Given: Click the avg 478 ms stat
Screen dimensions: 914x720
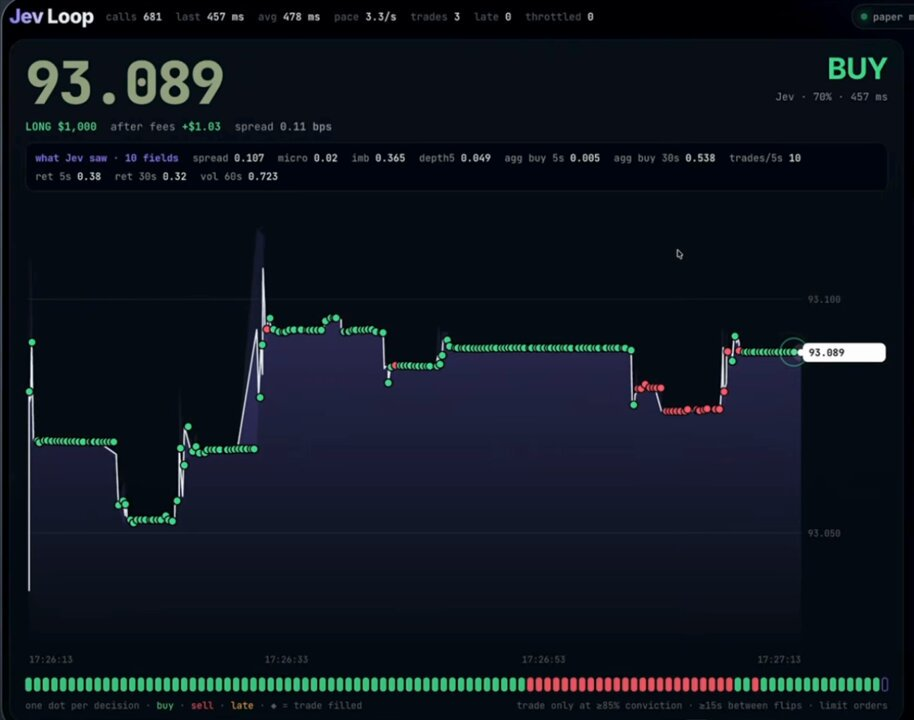Looking at the screenshot, I should [x=289, y=17].
